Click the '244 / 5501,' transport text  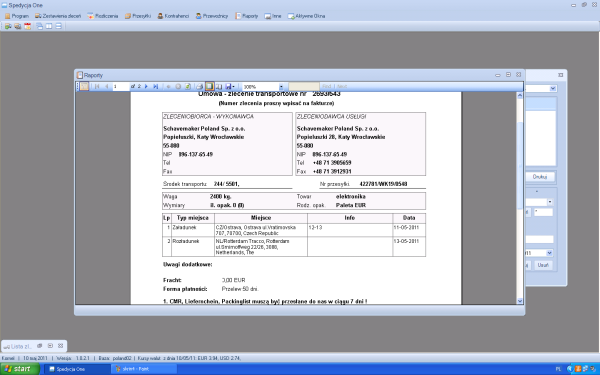click(226, 184)
